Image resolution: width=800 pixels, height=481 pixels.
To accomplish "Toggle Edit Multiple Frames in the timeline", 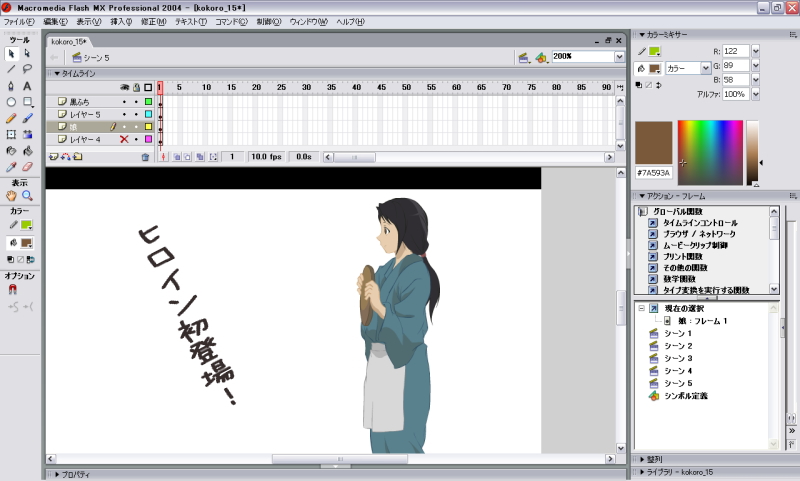I will click(x=200, y=157).
